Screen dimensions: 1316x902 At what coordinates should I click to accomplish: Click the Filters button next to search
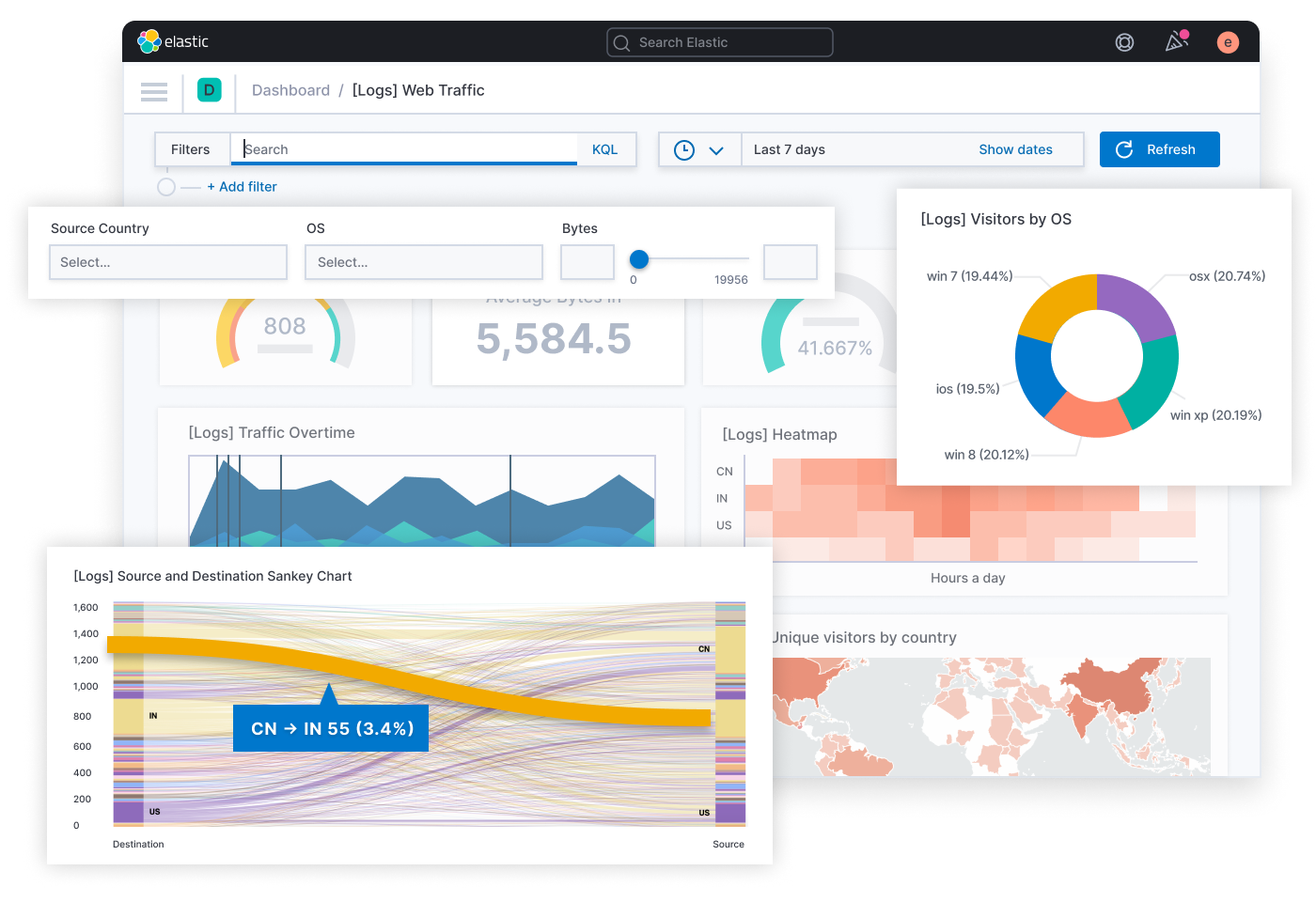pyautogui.click(x=191, y=149)
